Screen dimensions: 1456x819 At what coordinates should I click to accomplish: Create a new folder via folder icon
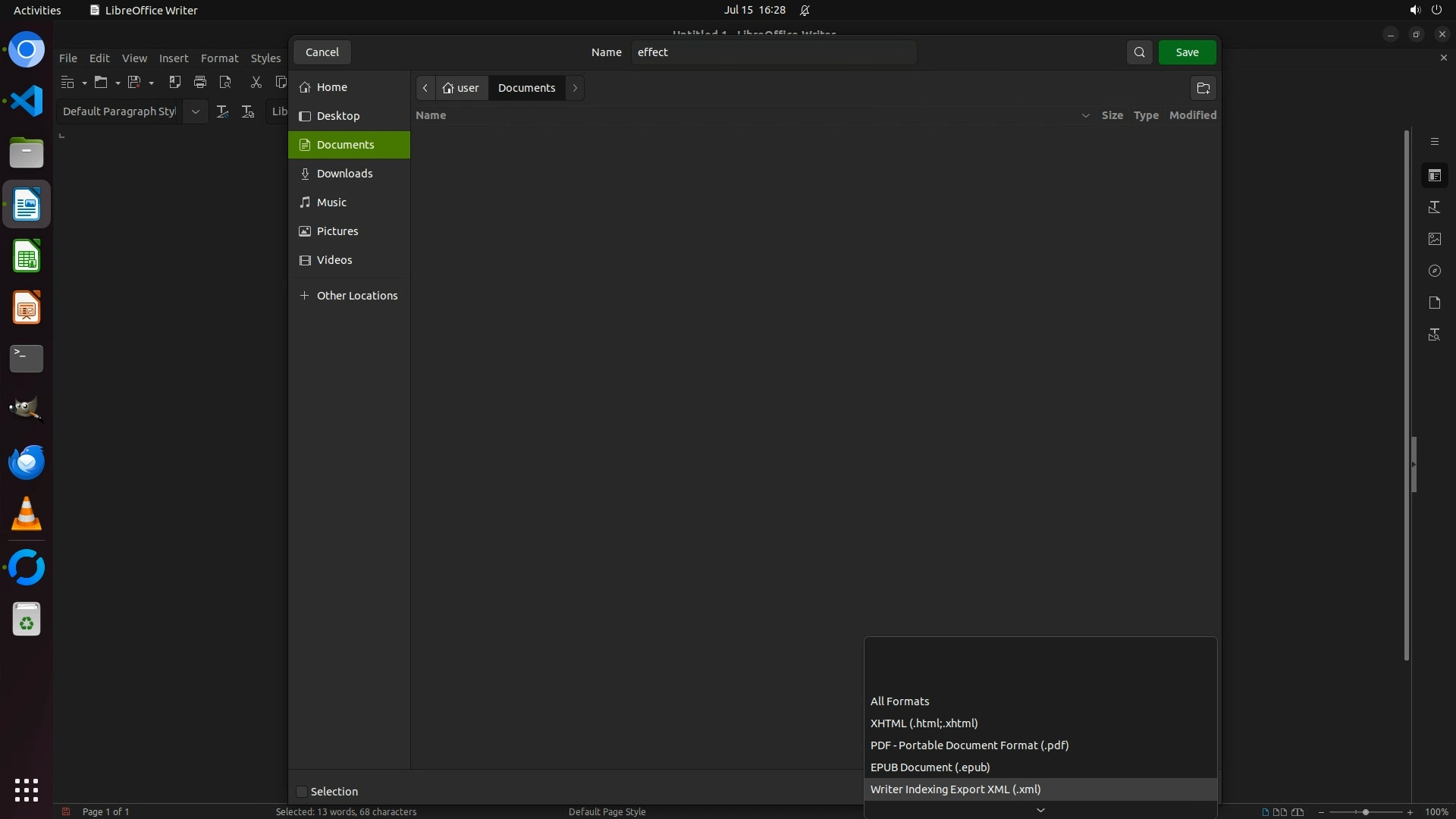pos(1203,88)
